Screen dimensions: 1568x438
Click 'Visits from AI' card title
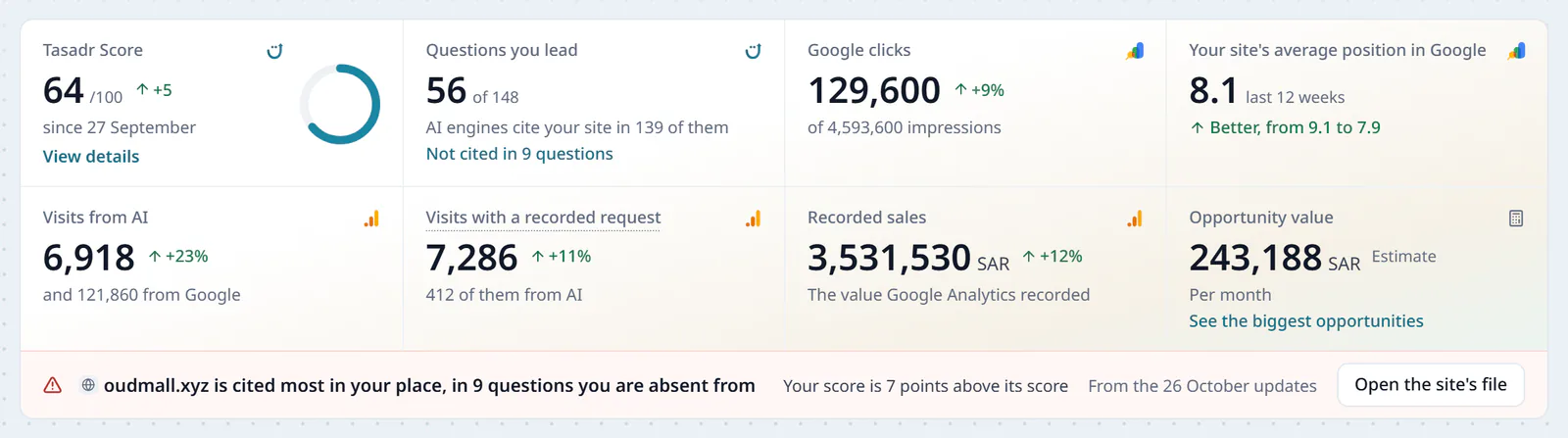96,218
